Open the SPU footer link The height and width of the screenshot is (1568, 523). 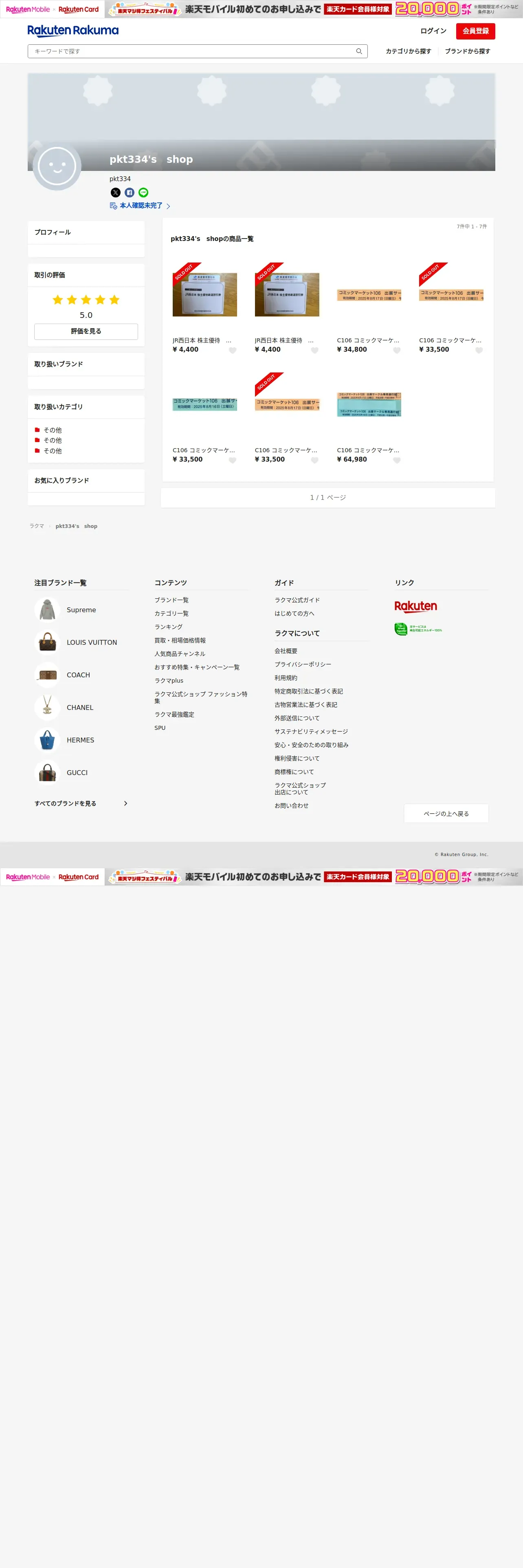tap(160, 728)
